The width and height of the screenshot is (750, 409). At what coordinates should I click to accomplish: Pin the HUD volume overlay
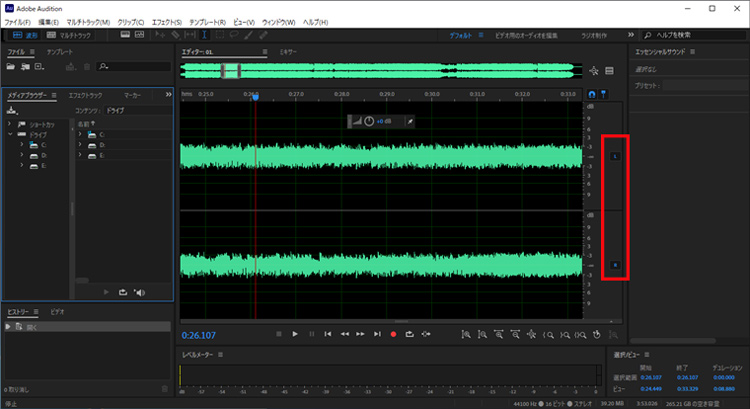click(x=410, y=121)
